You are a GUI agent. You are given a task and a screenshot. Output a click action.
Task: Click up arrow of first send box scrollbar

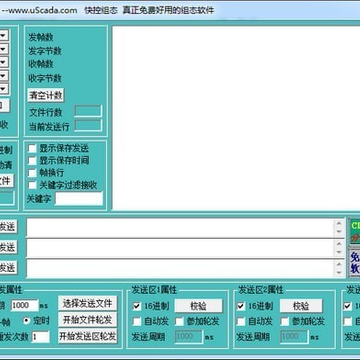click(x=339, y=223)
